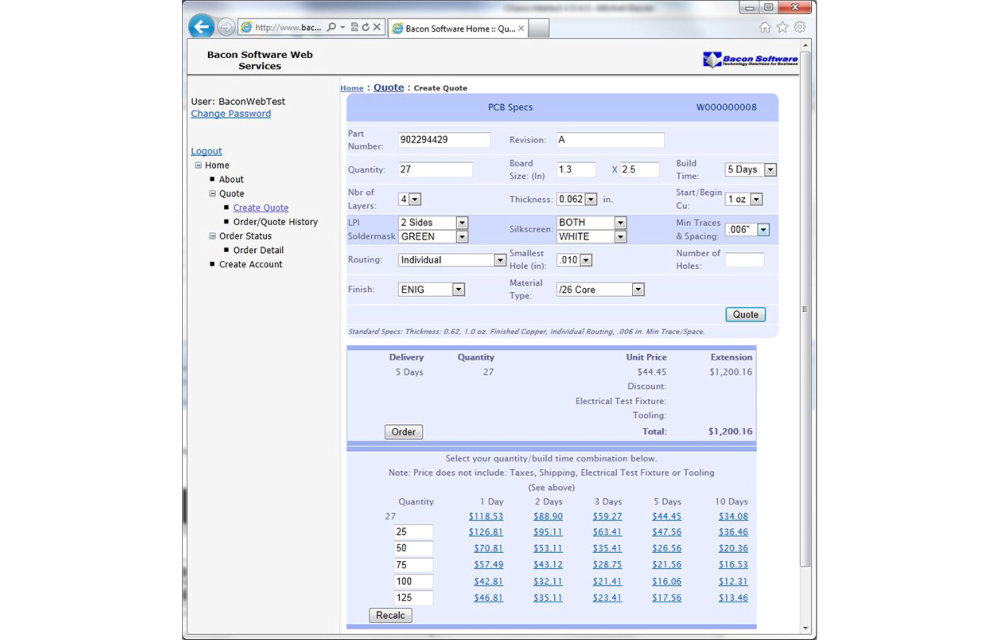Click the scrollbar down arrow
The image size is (1000, 640).
tap(805, 629)
